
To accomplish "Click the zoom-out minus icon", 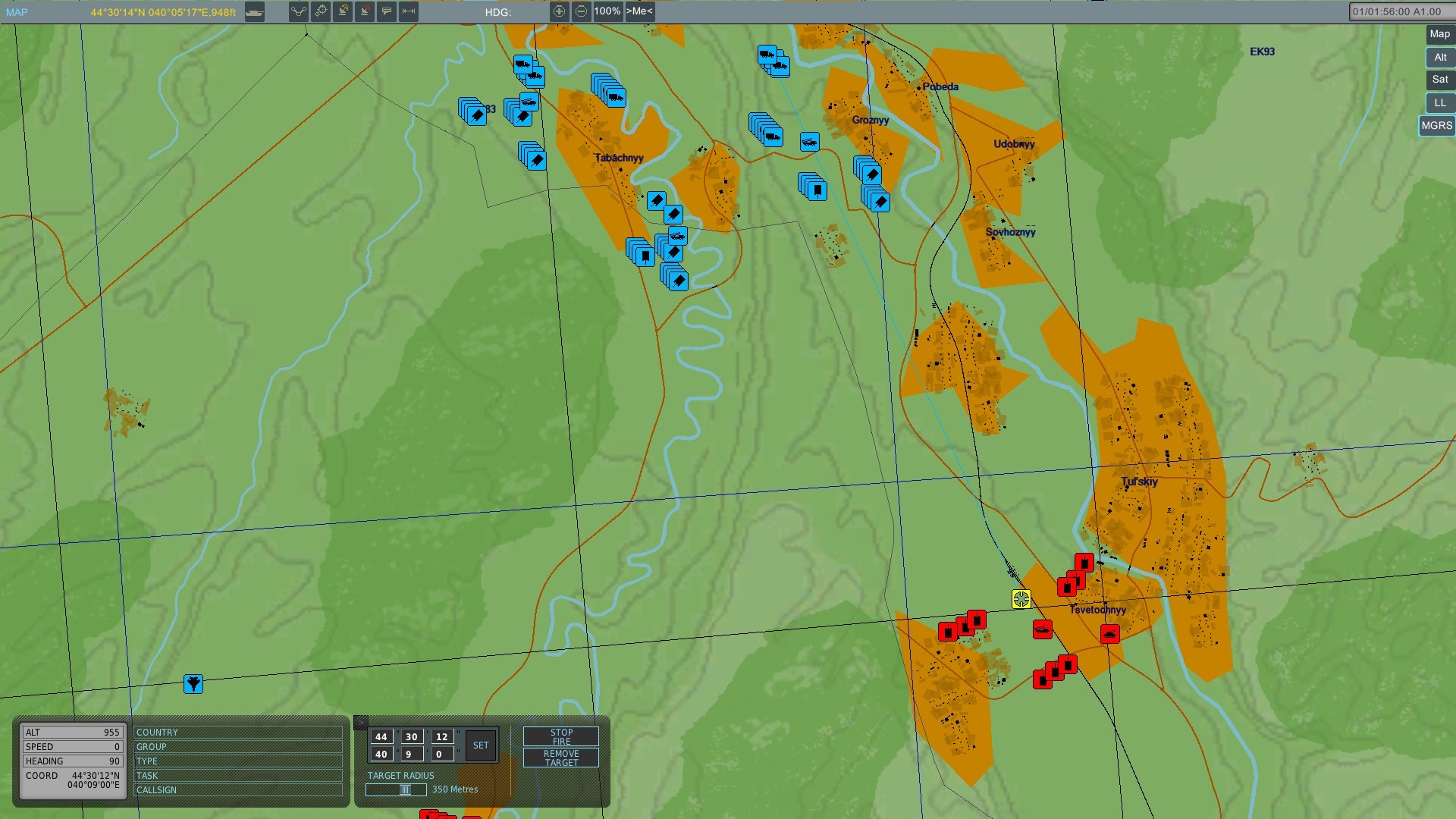I will [581, 12].
